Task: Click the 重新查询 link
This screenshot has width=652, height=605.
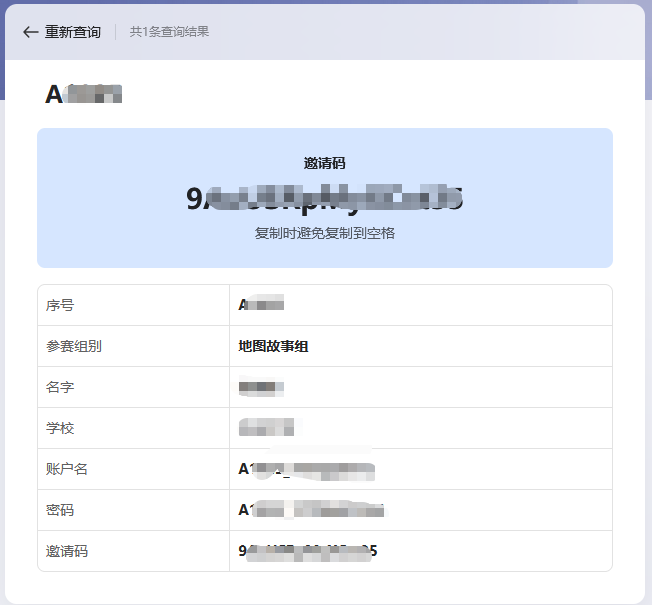Action: (x=73, y=32)
